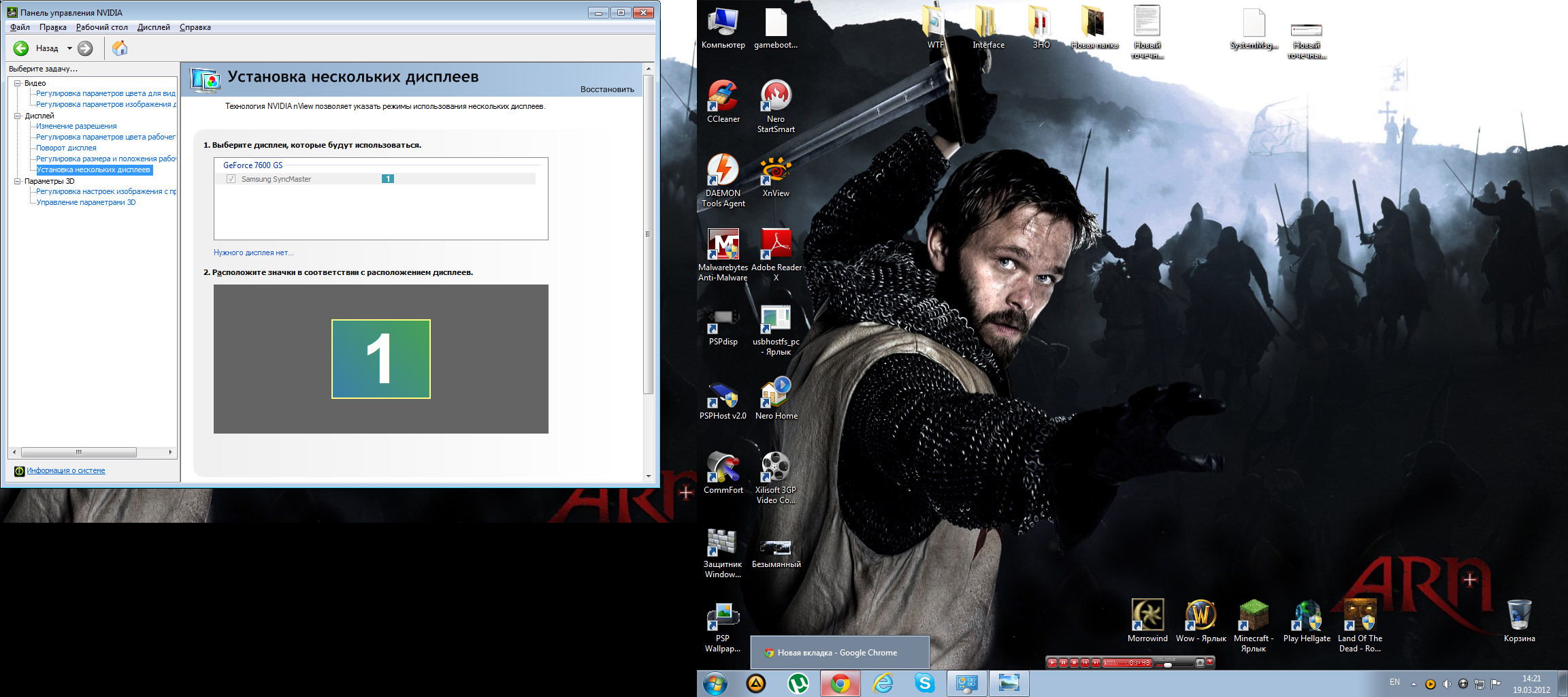1568x697 pixels.
Task: Click the Adobe Reader X desktop icon
Action: pos(776,255)
